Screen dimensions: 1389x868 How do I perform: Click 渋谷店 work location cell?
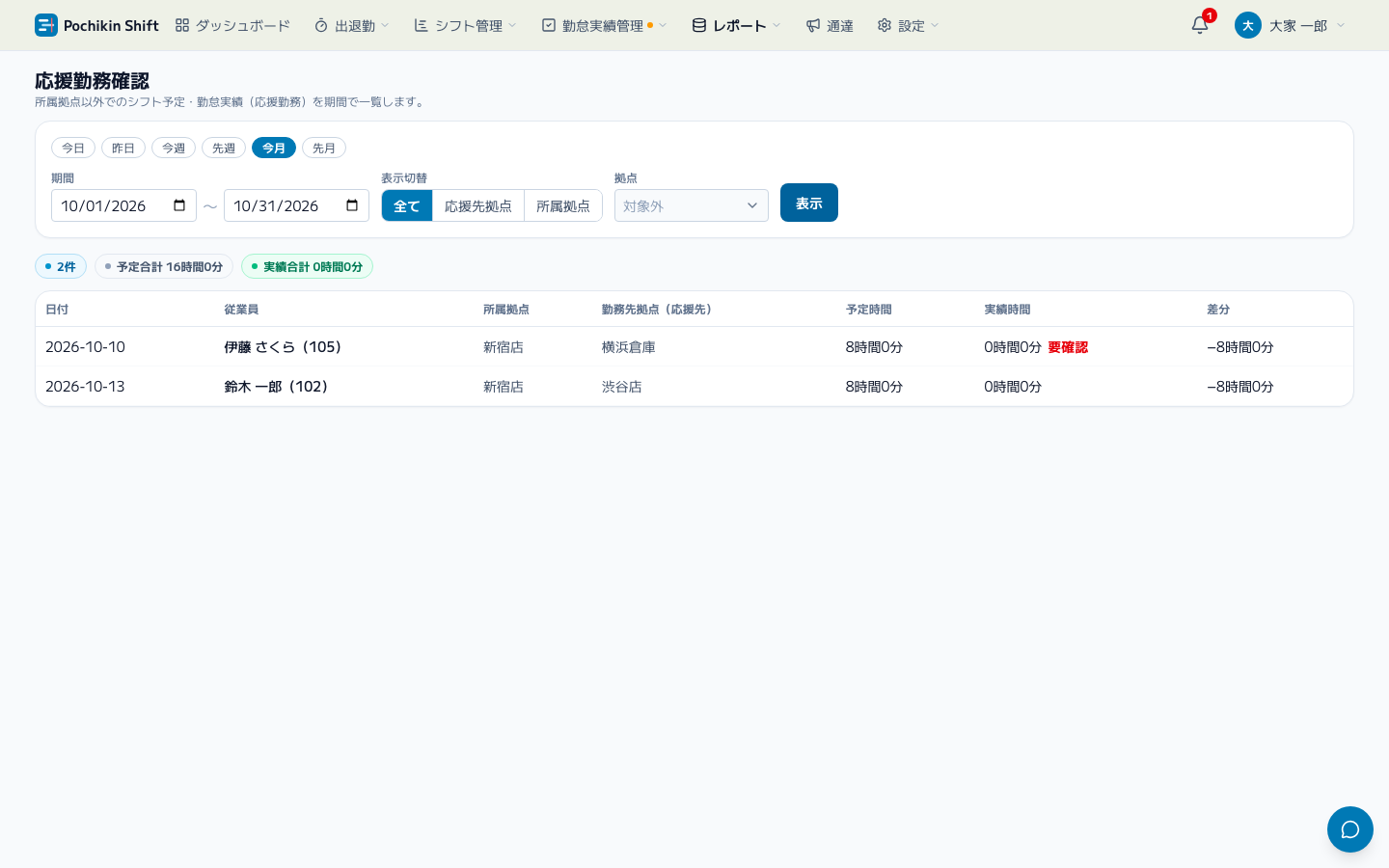tap(622, 387)
